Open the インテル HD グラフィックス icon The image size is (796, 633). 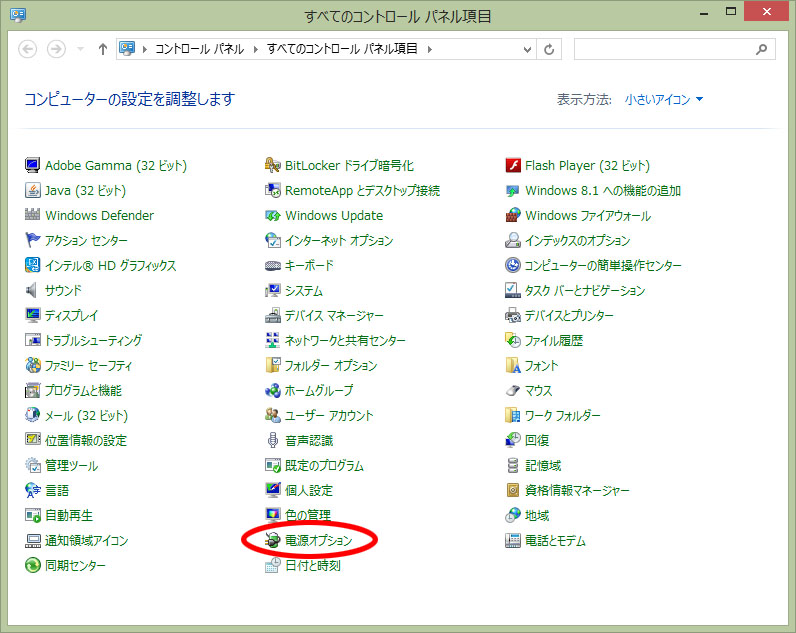[x=32, y=265]
